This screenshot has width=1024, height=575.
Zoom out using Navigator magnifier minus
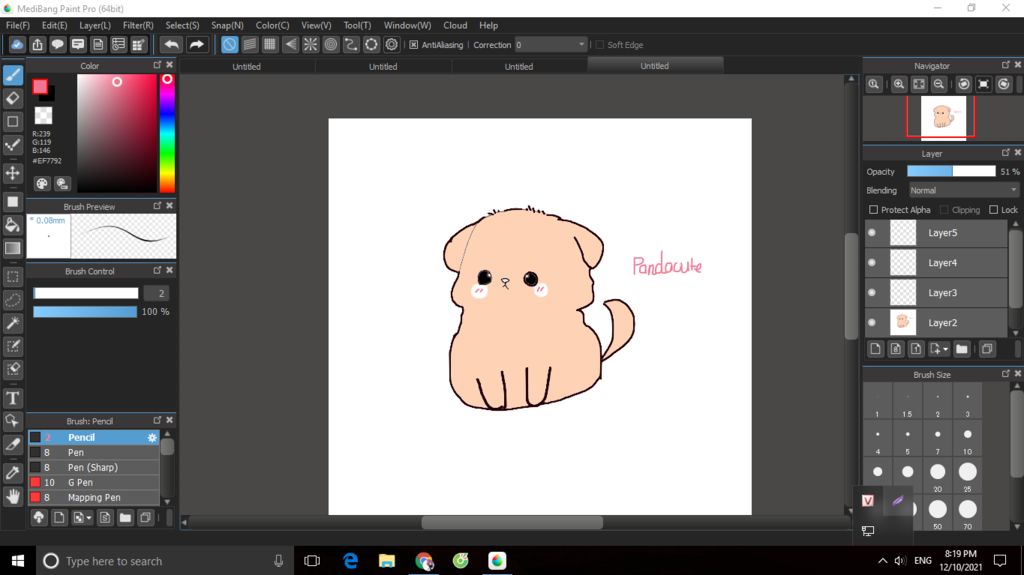[x=939, y=84]
